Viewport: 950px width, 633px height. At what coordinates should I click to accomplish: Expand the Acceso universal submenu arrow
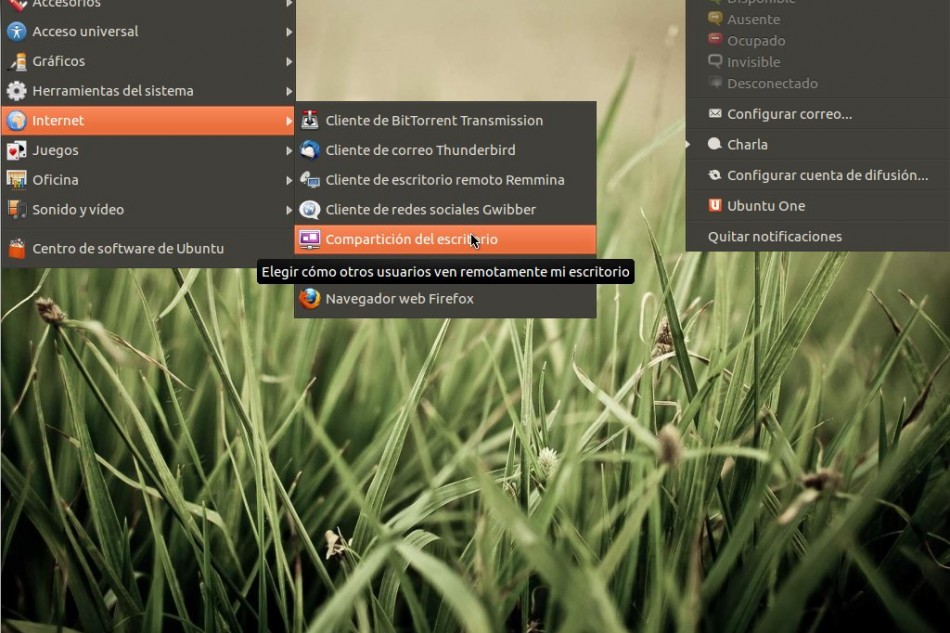tap(289, 31)
